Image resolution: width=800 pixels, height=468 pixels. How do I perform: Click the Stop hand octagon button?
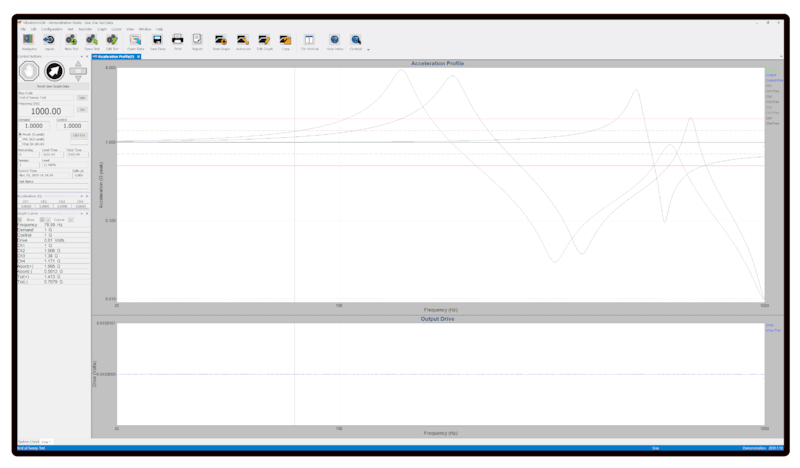(x=29, y=71)
